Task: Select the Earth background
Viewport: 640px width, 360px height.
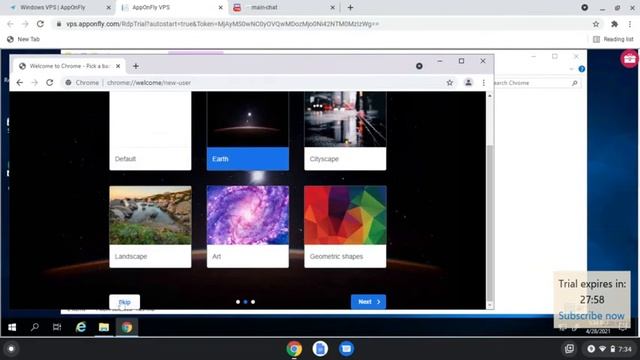Action: 248,131
